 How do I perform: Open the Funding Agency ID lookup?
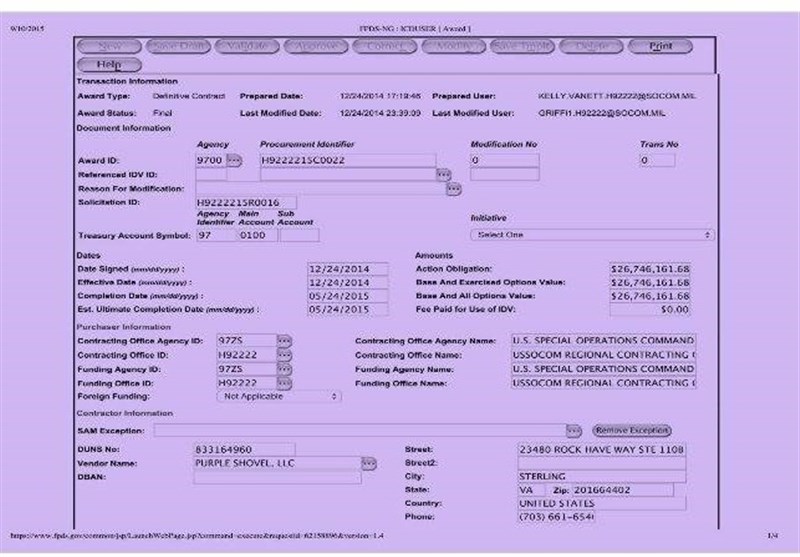(x=285, y=369)
